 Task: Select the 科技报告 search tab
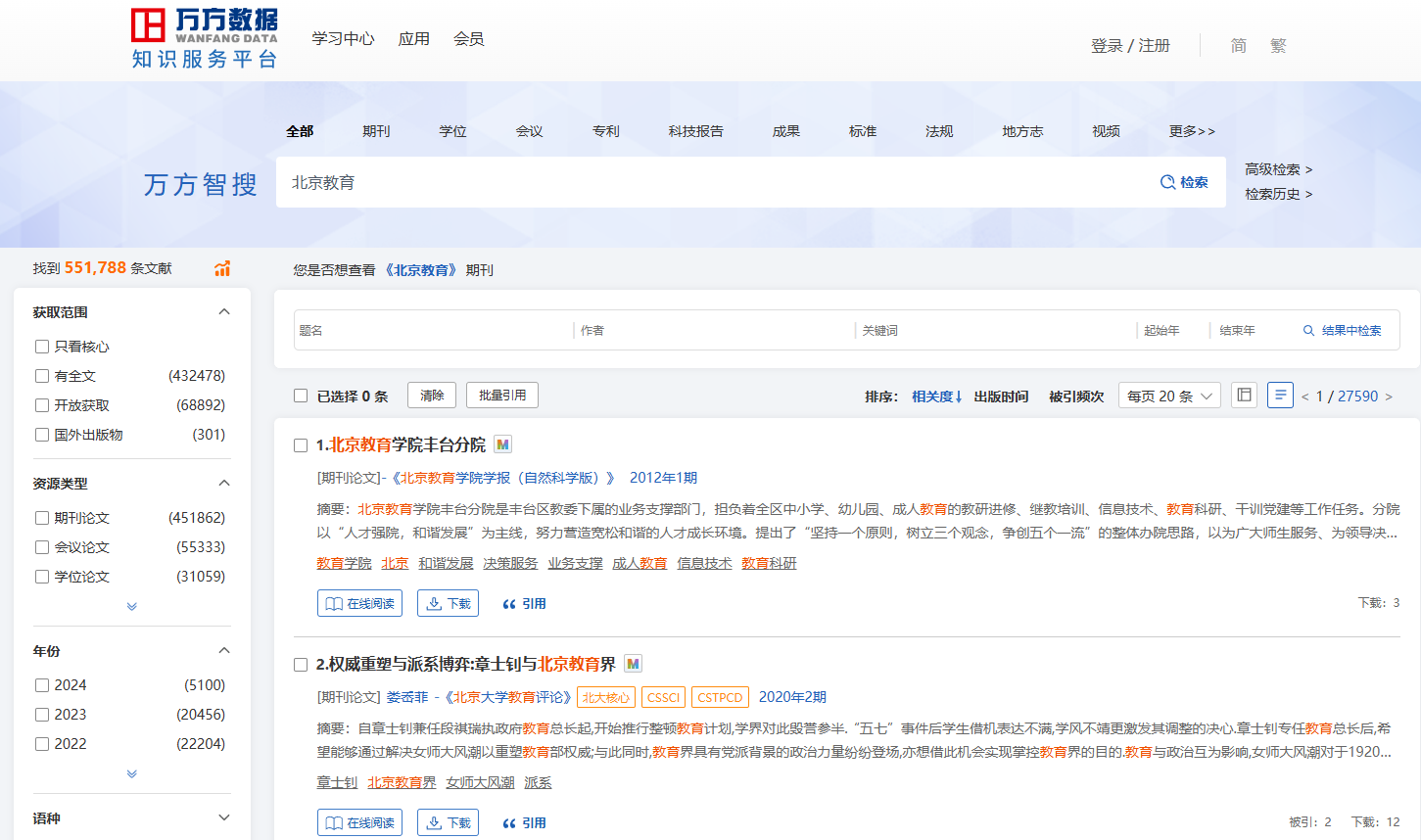[x=695, y=131]
